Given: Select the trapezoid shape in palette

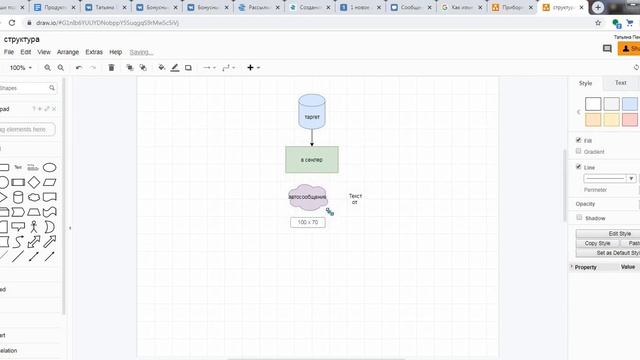Looking at the screenshot, I should coord(34,212).
